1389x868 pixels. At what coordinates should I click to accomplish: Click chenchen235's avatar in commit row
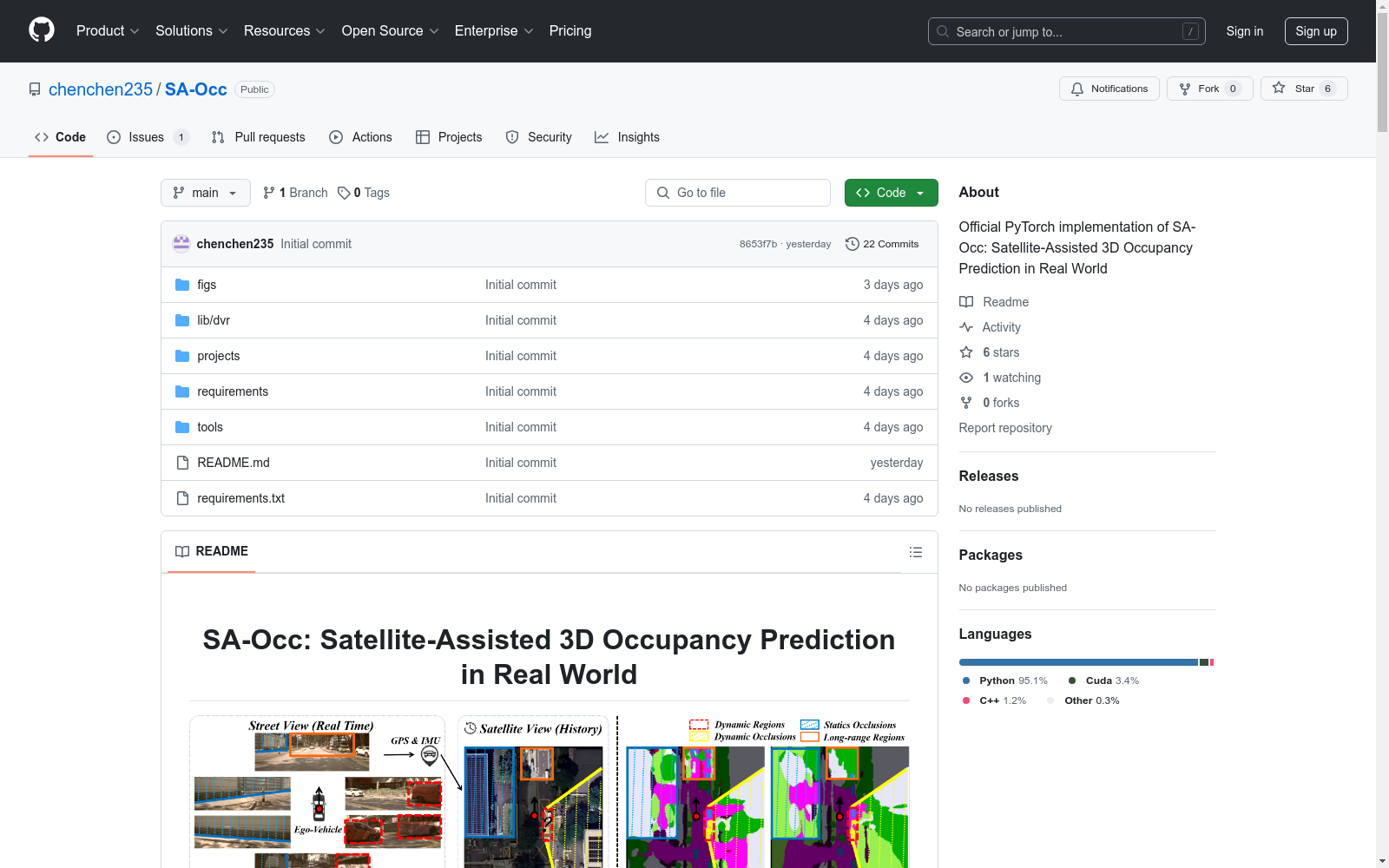tap(181, 244)
